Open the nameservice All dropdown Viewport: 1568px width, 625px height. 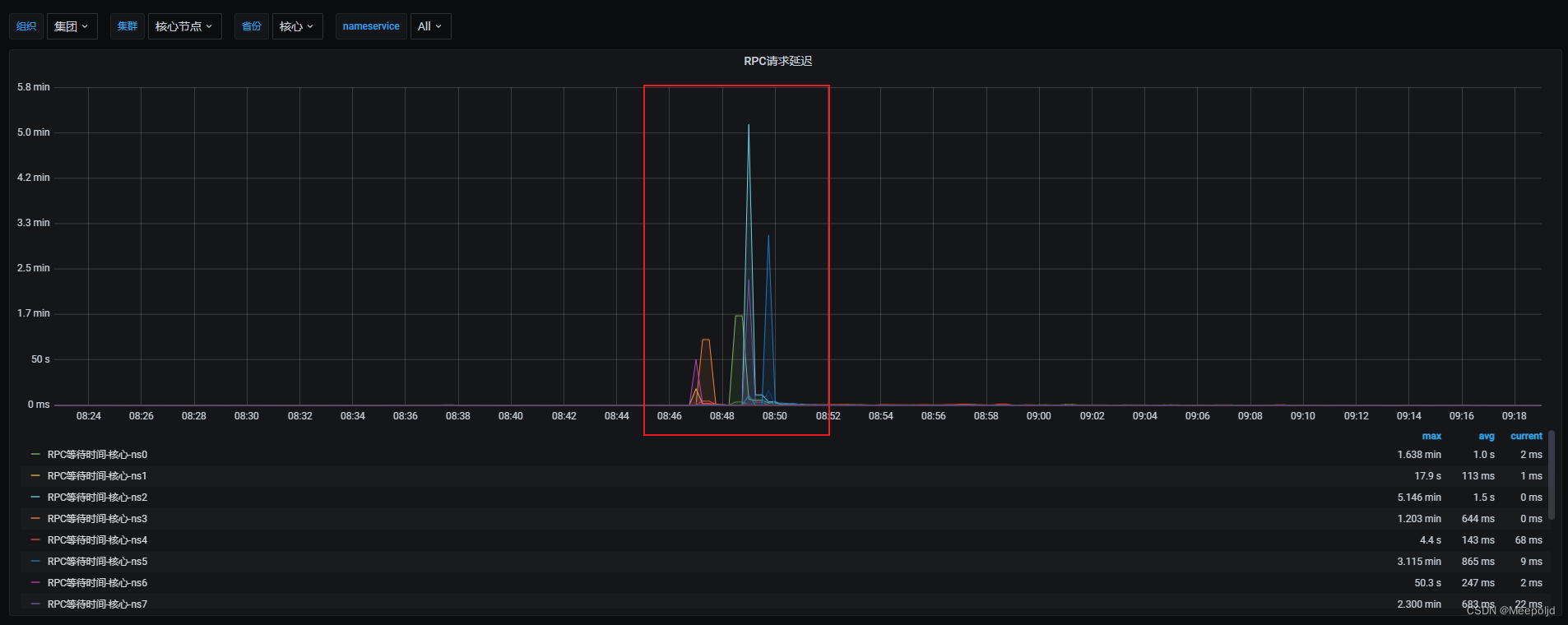pos(430,26)
